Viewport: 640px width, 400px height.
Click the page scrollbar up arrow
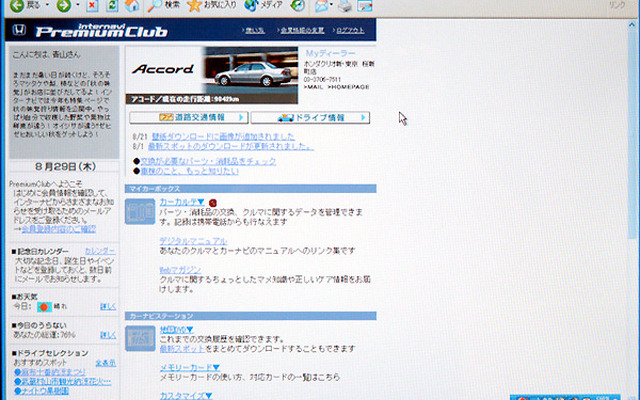pos(633,26)
